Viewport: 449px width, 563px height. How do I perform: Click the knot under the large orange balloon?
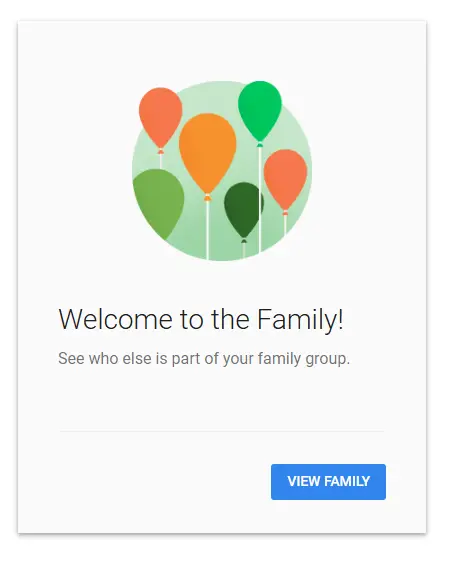click(x=207, y=197)
